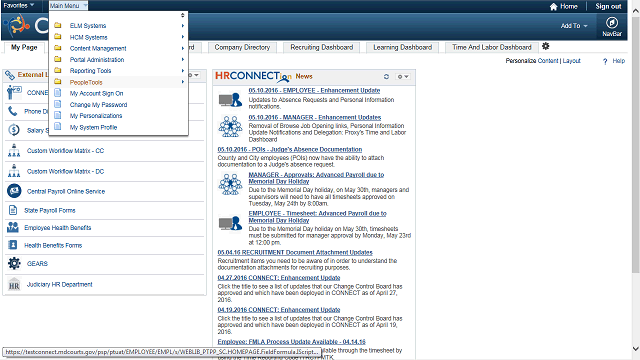The height and width of the screenshot is (360, 640).
Task: Open the NavBar compass icon
Action: coord(611,23)
